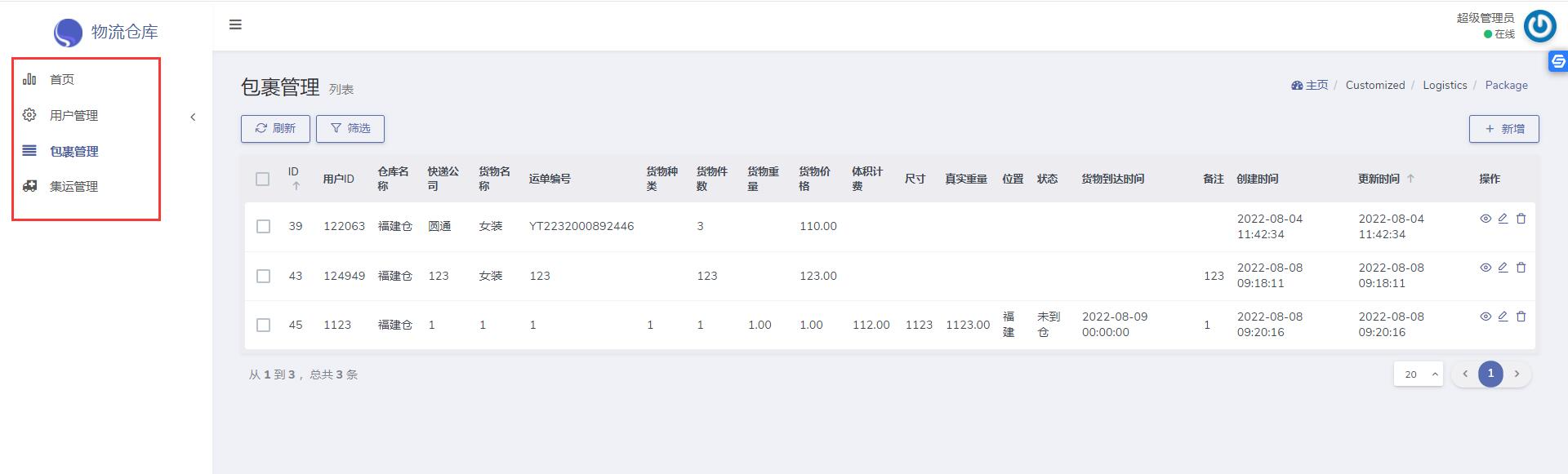Sort by the 更新时间 column arrow
This screenshot has height=474, width=1568.
click(x=1410, y=179)
